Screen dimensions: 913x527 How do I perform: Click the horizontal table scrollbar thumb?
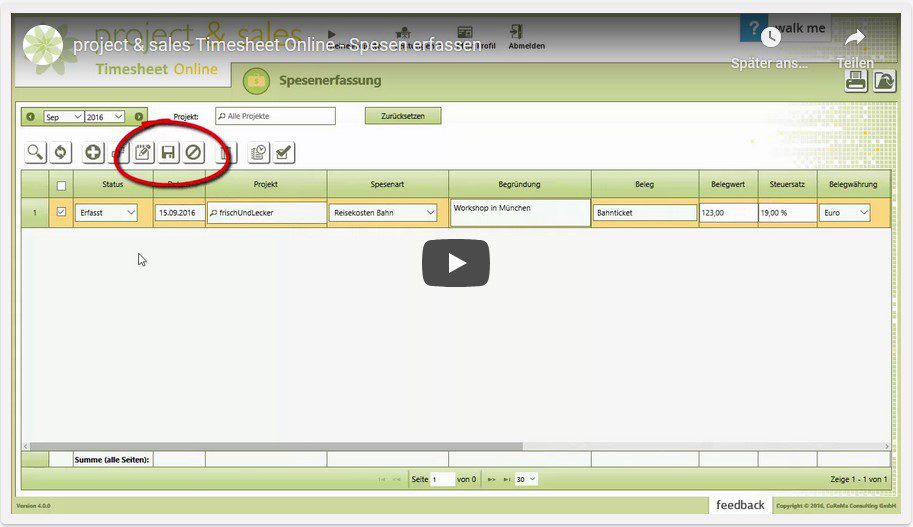[276, 447]
